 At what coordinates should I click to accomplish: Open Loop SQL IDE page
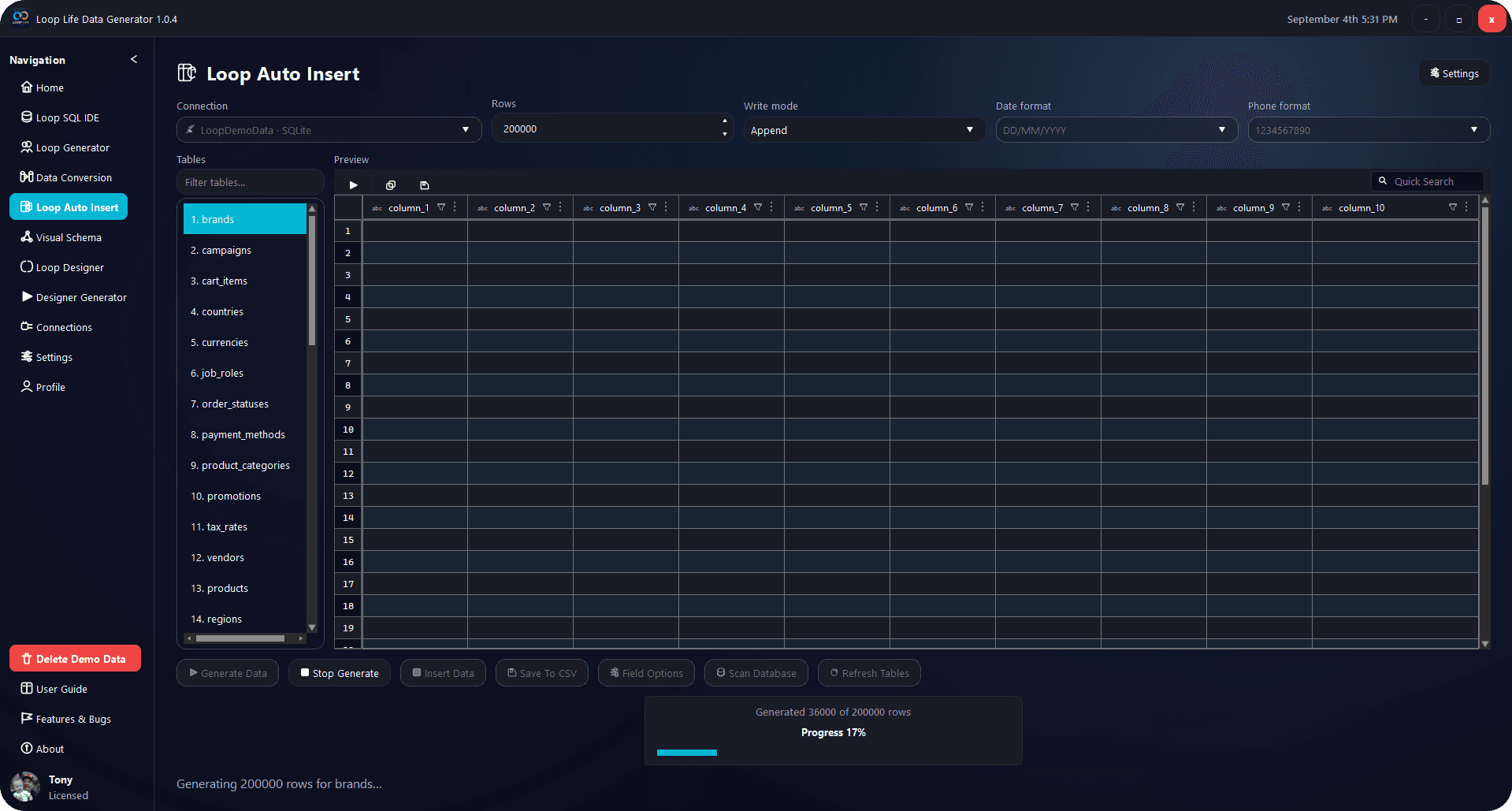(x=60, y=117)
